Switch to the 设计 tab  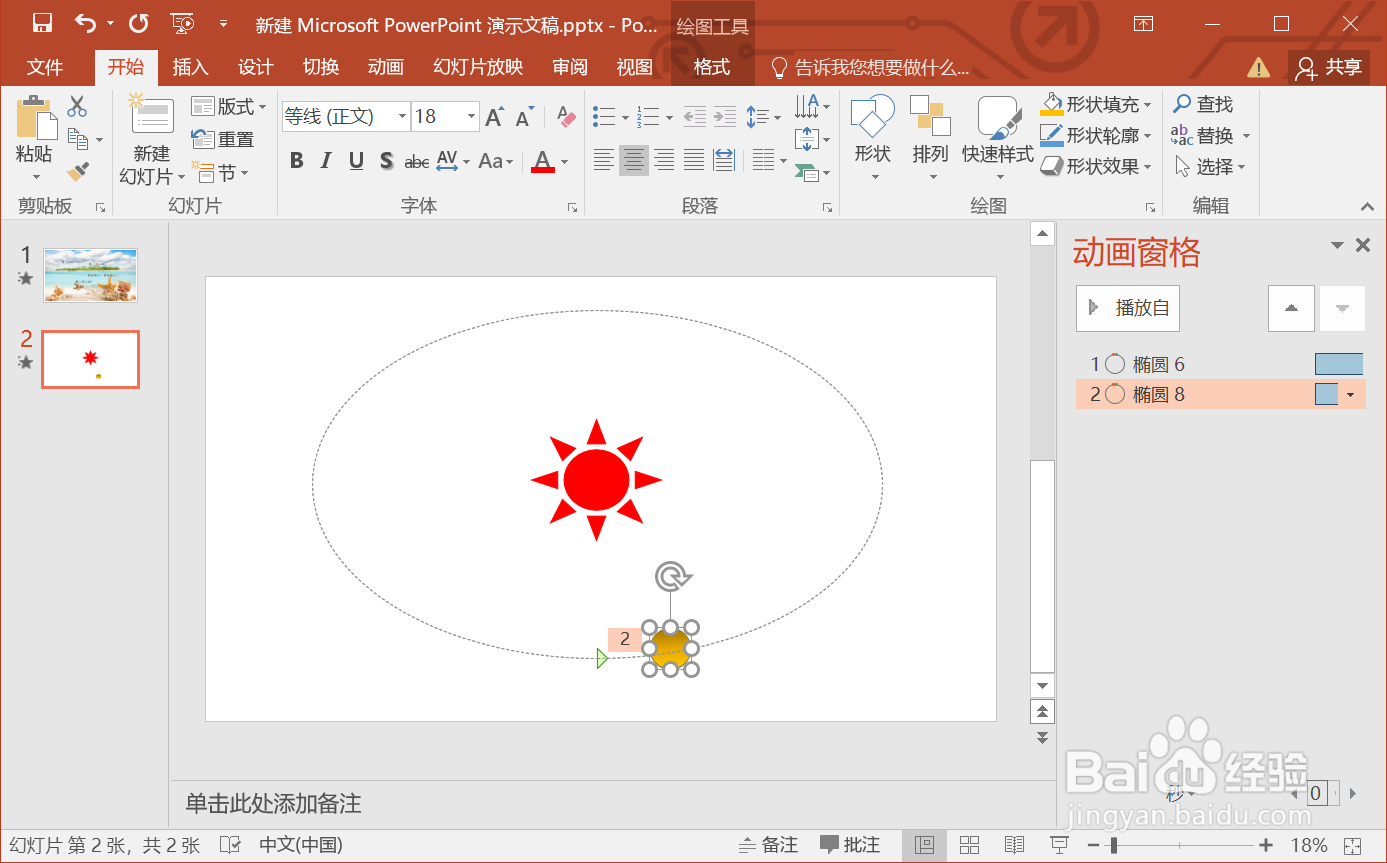pos(255,67)
